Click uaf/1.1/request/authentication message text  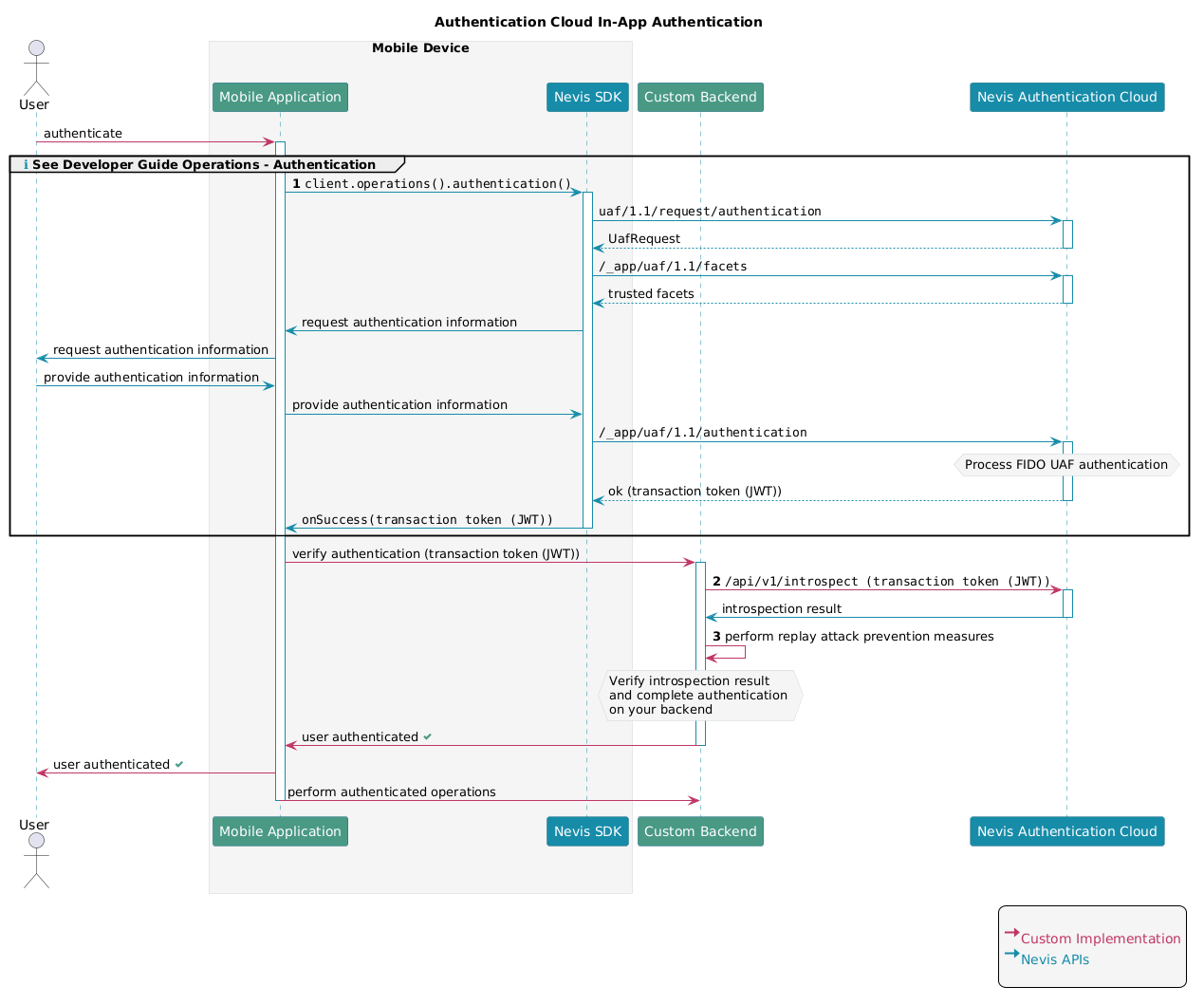(x=710, y=212)
